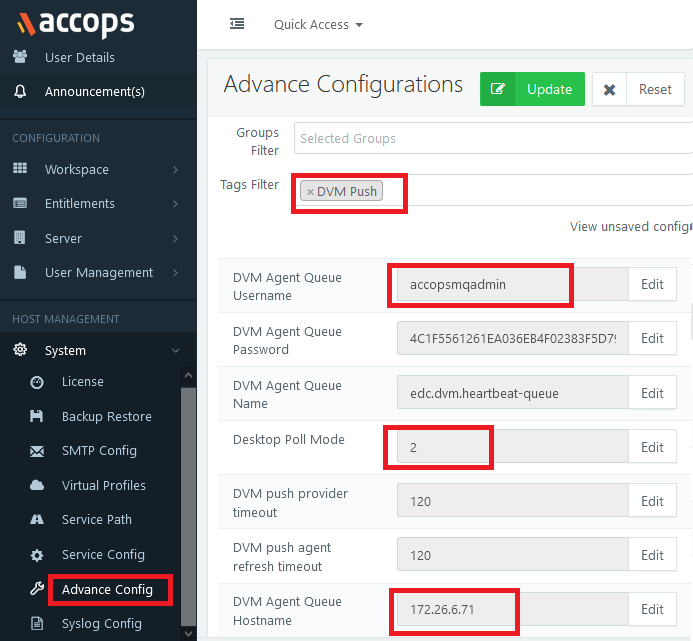Click the Backup Restore floppy disk icon
The image size is (693, 641).
37,416
